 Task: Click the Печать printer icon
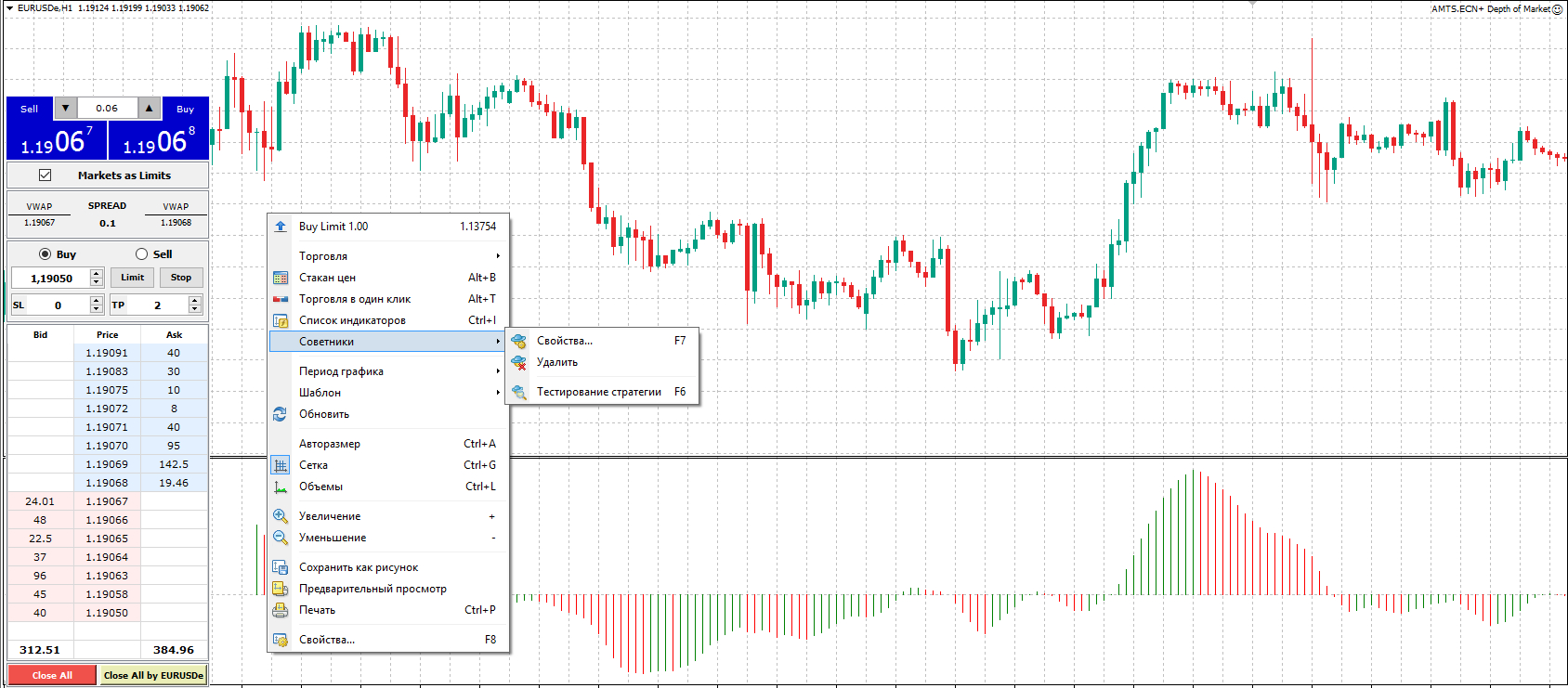pyautogui.click(x=281, y=610)
